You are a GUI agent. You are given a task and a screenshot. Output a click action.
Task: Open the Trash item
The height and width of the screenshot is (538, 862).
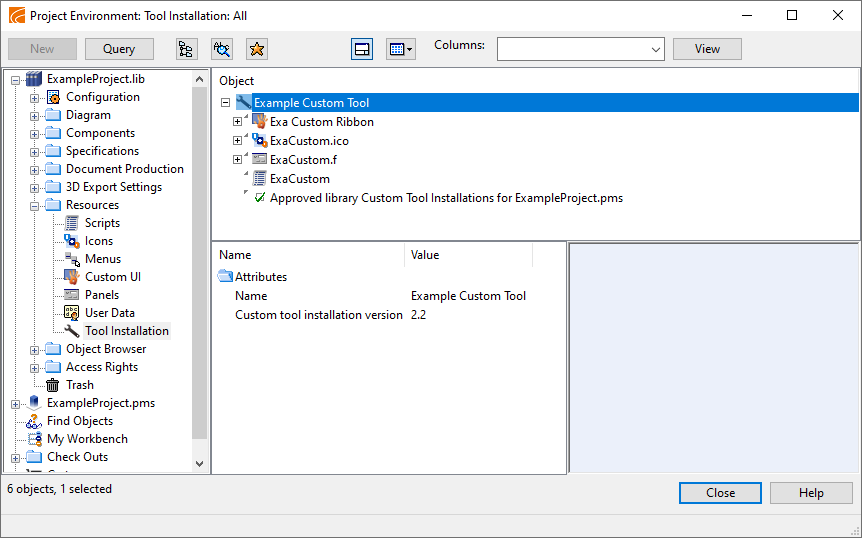pyautogui.click(x=79, y=385)
